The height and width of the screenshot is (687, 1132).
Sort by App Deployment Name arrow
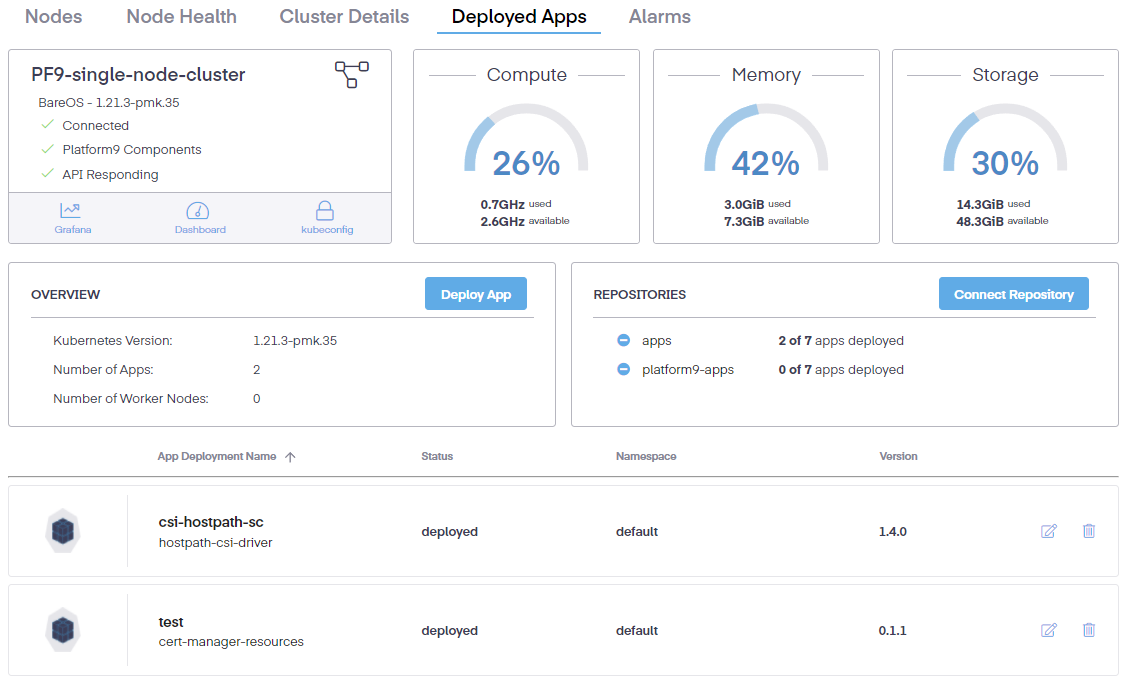290,457
